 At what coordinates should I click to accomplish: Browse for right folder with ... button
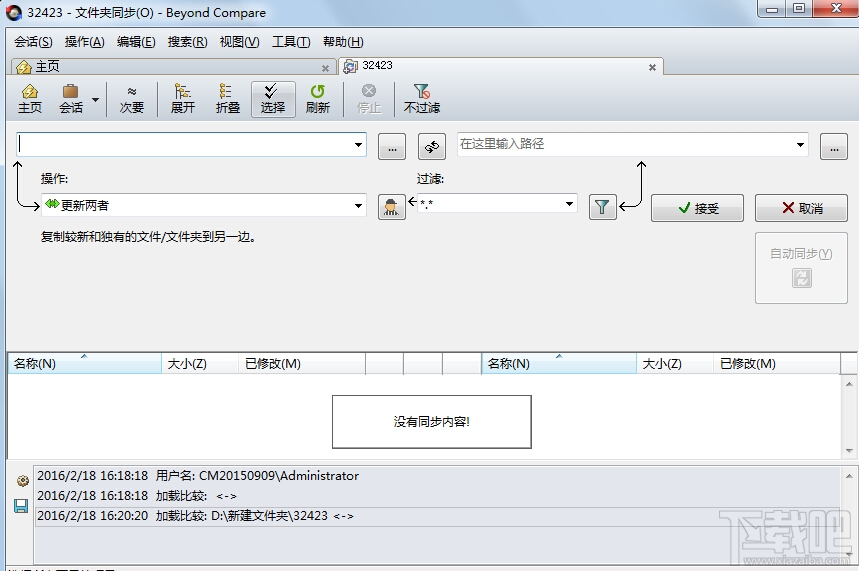pos(834,147)
